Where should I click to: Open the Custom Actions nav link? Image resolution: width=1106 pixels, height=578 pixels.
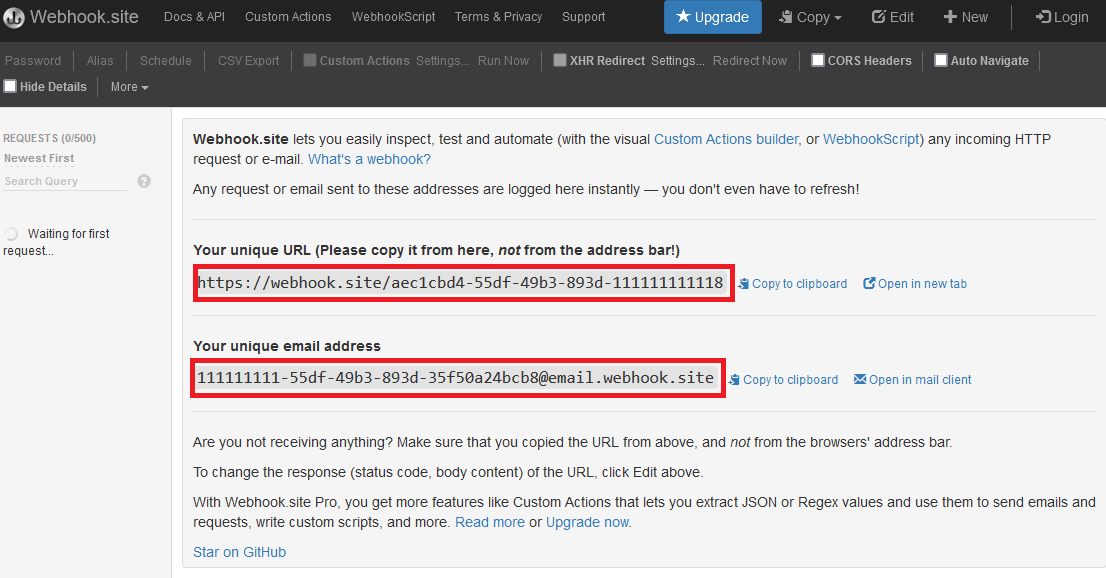click(x=288, y=16)
